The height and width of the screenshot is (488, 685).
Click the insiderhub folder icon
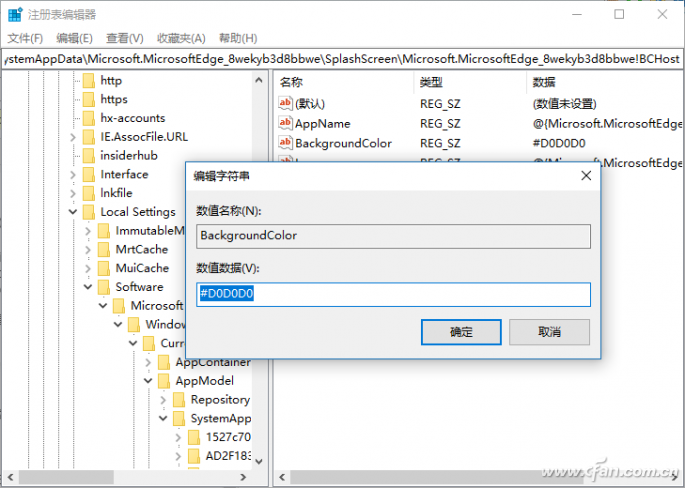coord(89,156)
